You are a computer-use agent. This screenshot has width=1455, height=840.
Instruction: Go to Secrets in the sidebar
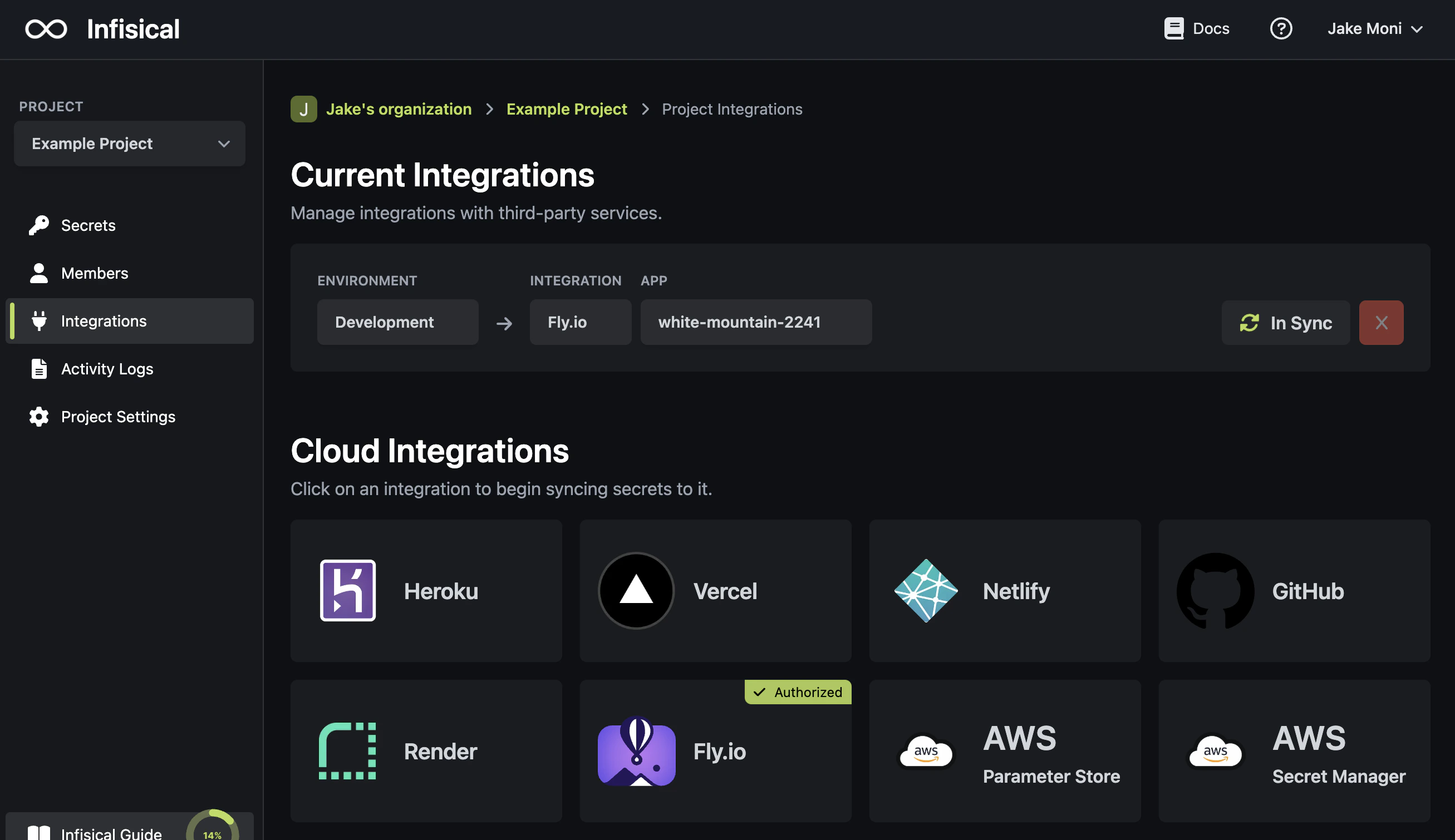129,225
